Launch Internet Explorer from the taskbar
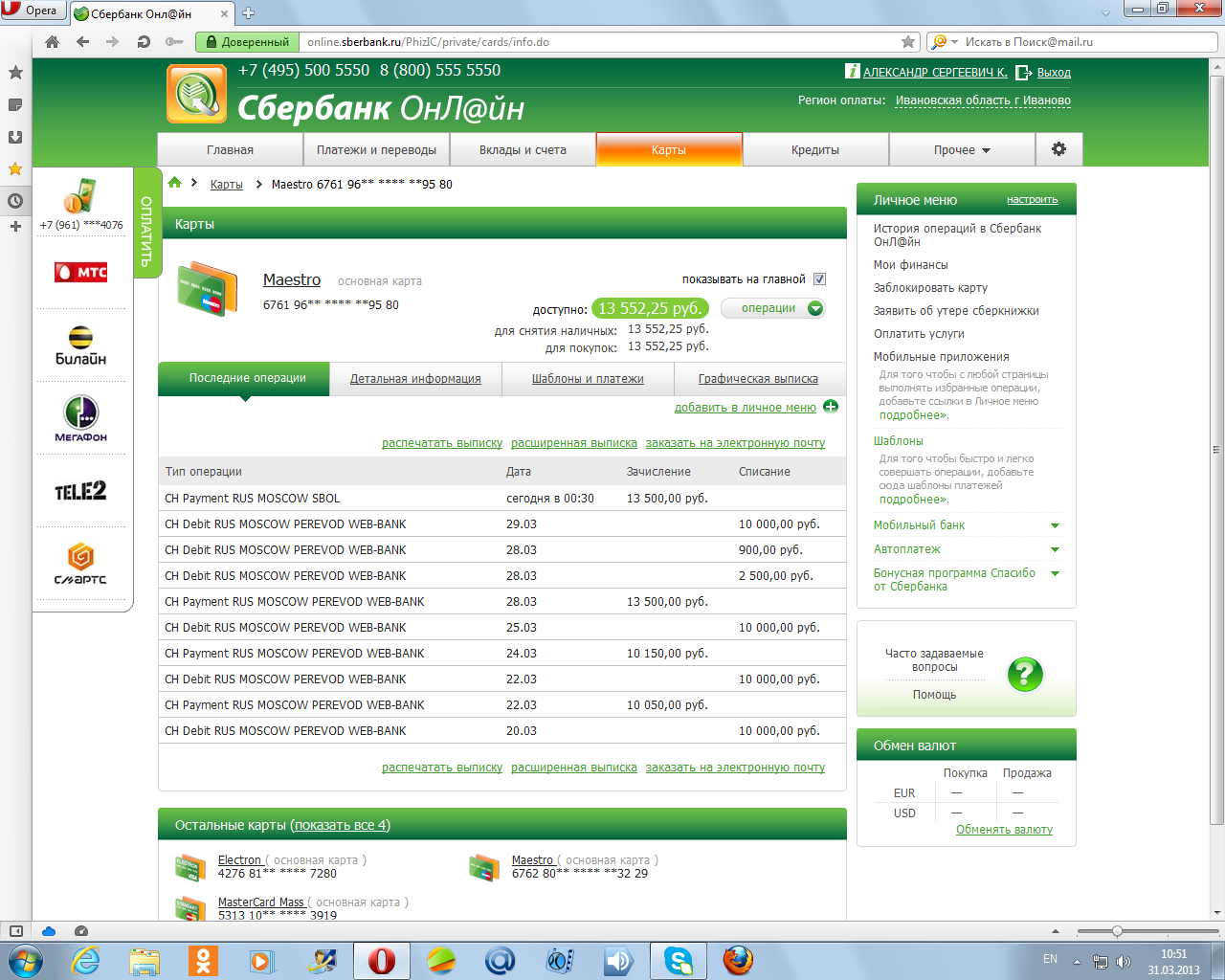This screenshot has height=980, width=1225. 86,961
